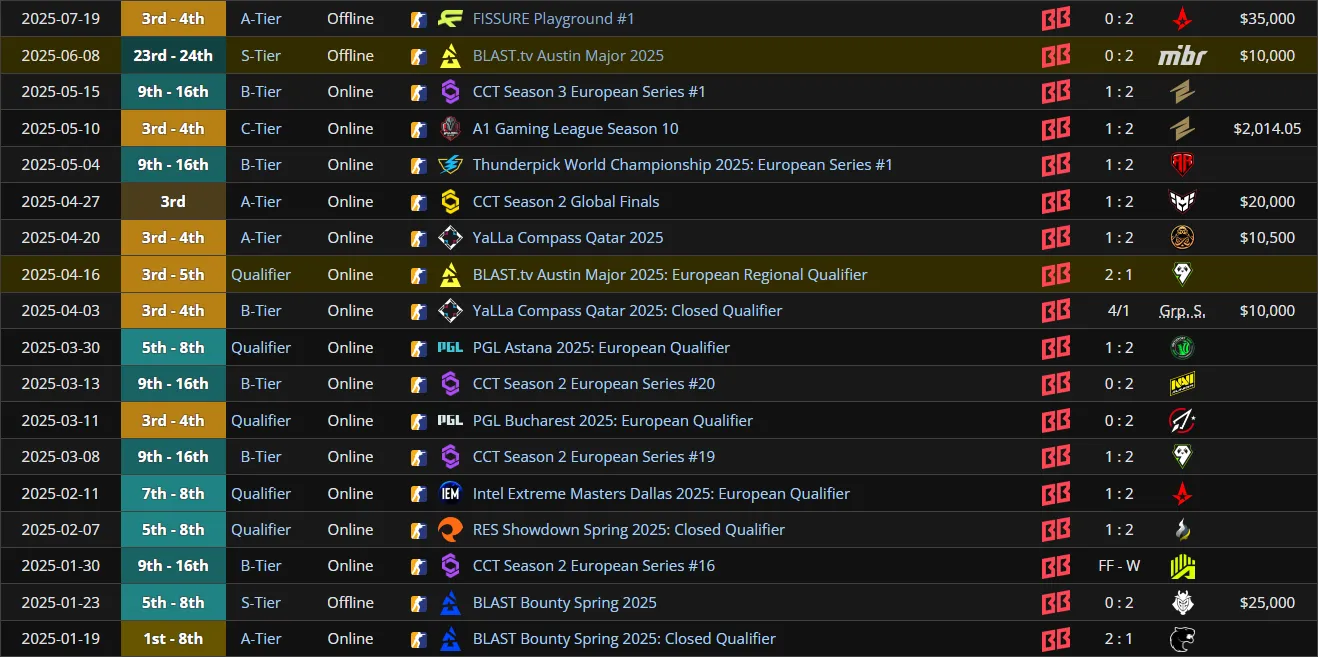1318x657 pixels.
Task: Click the A1 Gaming League Season 10 tournament icon
Action: pyautogui.click(x=450, y=128)
